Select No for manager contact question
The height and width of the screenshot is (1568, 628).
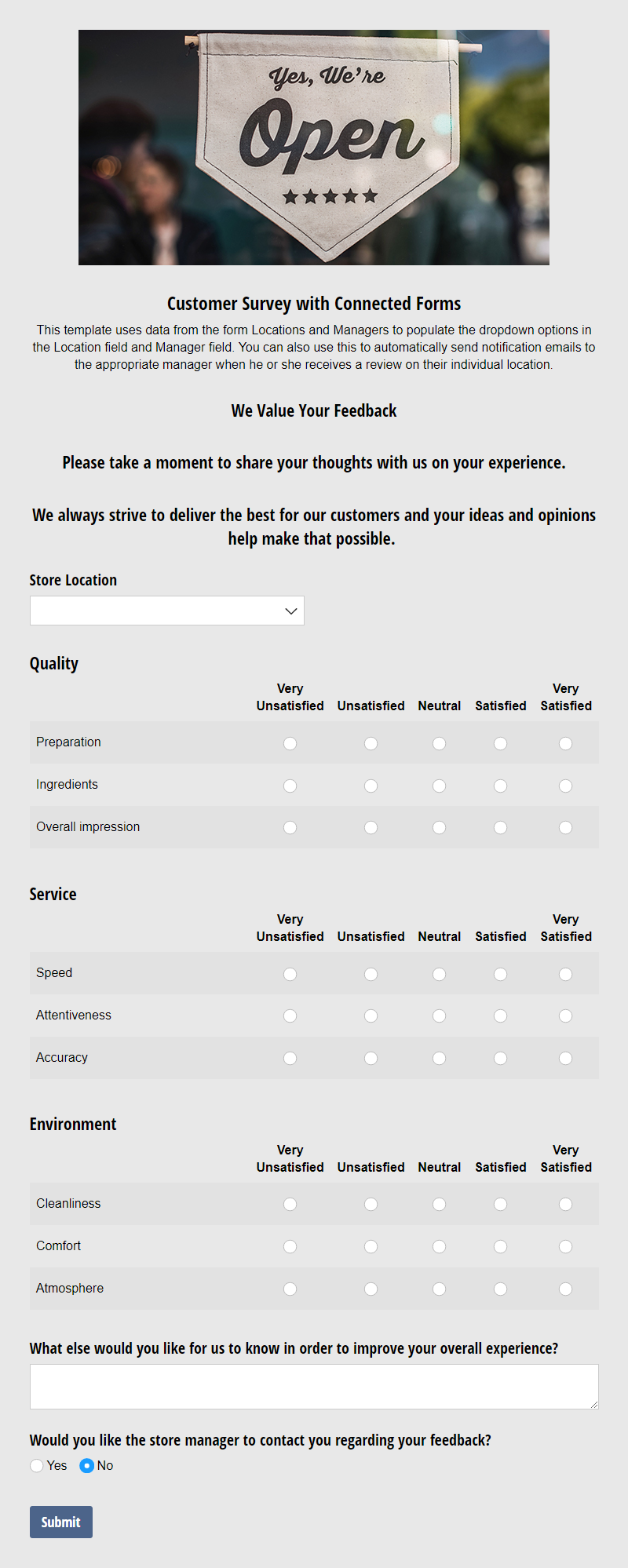point(86,1464)
